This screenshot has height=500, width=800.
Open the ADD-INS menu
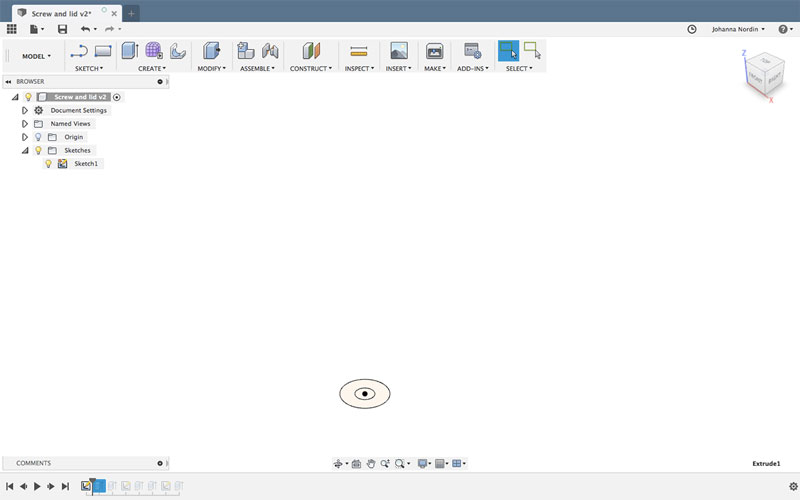click(472, 68)
